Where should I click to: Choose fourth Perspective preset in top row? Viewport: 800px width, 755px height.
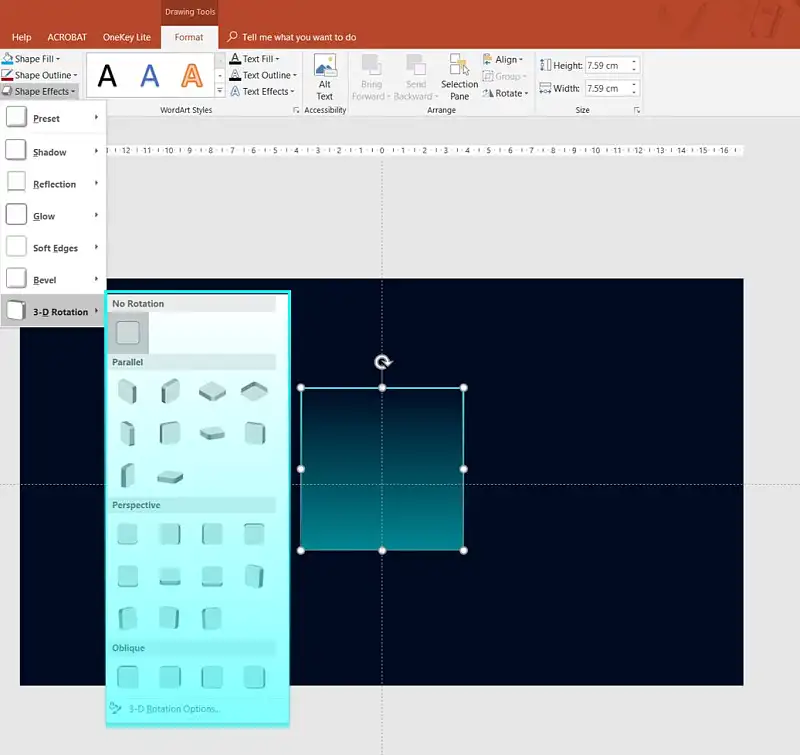click(254, 534)
